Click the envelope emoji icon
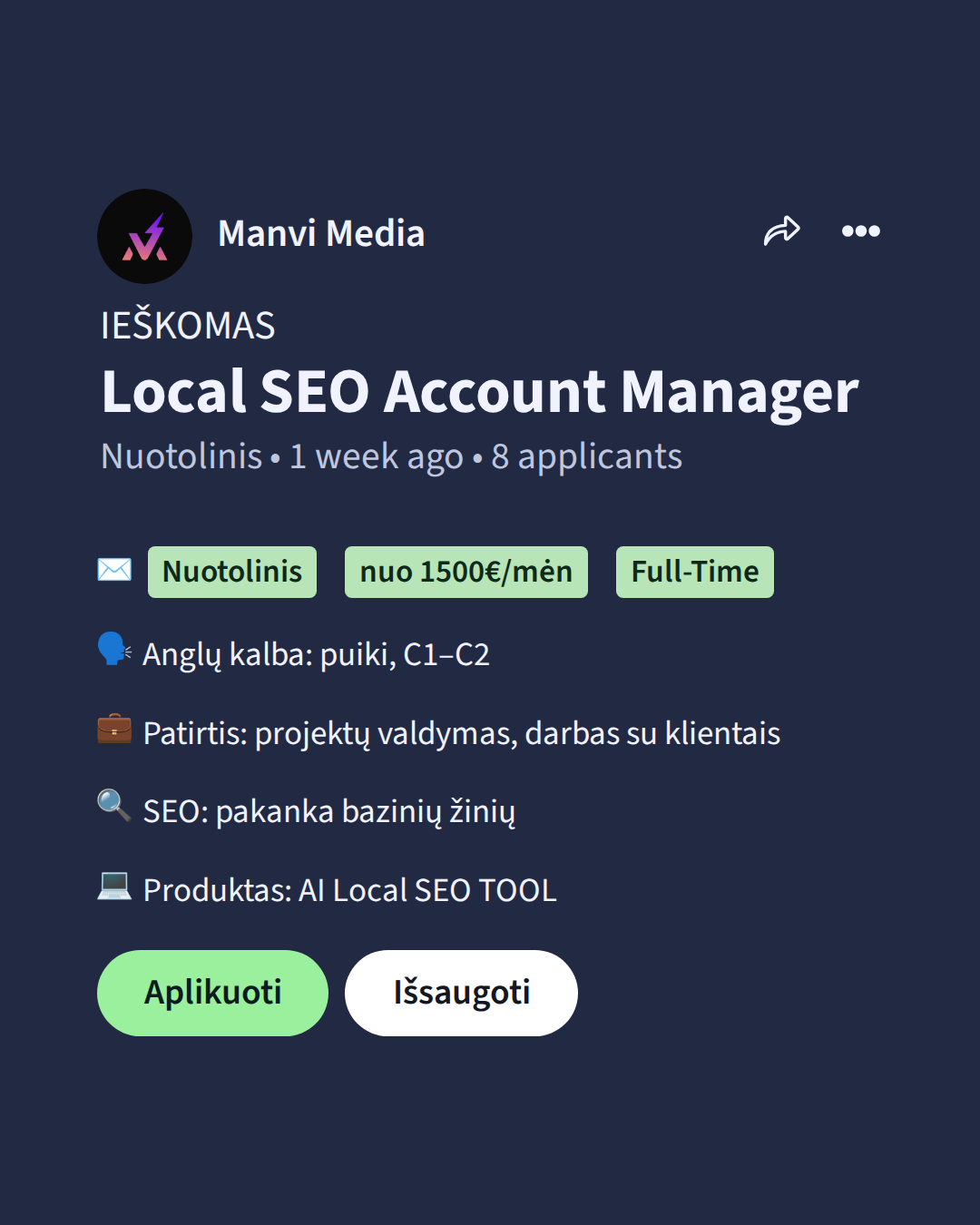Viewport: 980px width, 1225px height. (x=114, y=570)
